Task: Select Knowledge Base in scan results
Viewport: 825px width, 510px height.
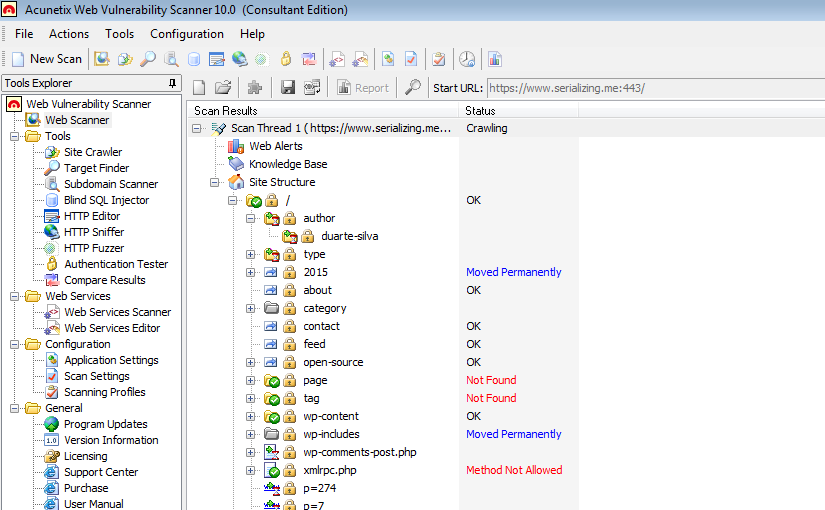Action: tap(288, 164)
